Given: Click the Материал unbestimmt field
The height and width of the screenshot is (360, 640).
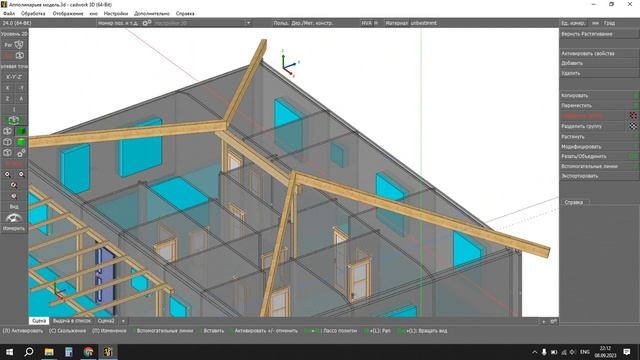Looking at the screenshot, I should [x=411, y=23].
